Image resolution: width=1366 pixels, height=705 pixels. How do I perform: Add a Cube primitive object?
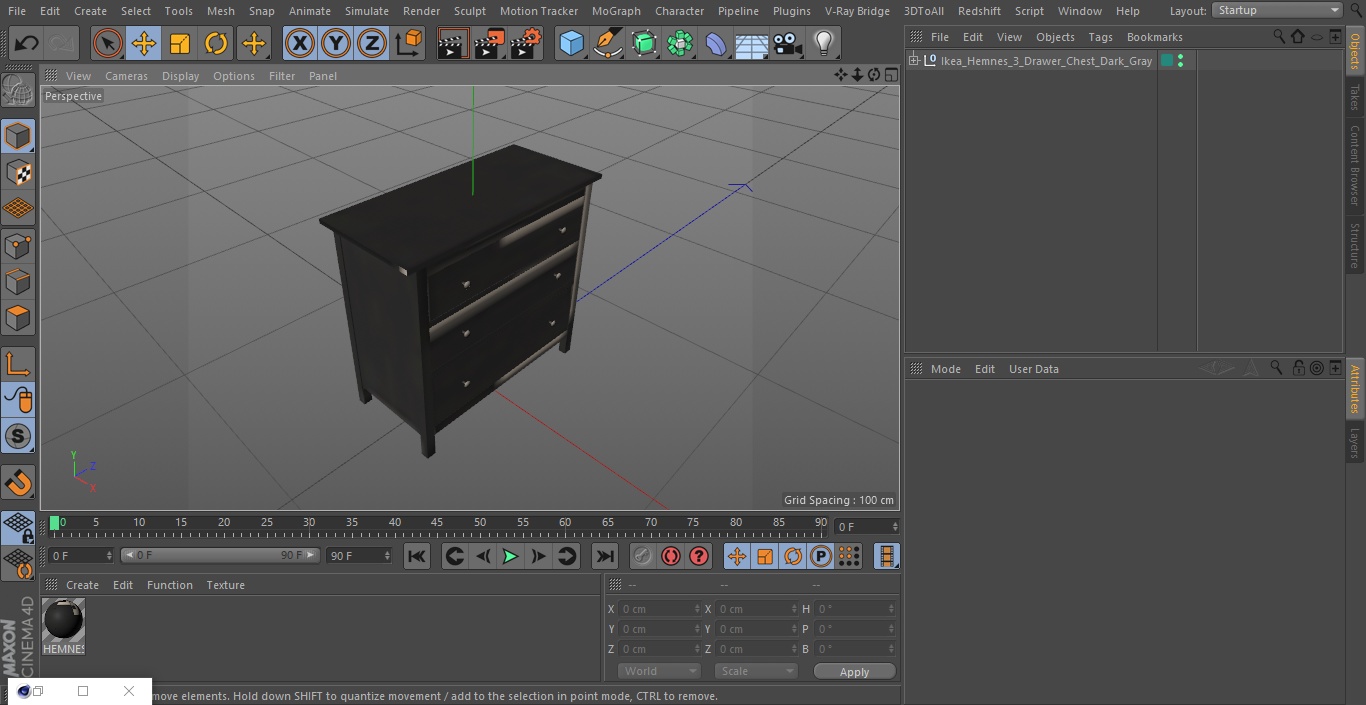[571, 44]
